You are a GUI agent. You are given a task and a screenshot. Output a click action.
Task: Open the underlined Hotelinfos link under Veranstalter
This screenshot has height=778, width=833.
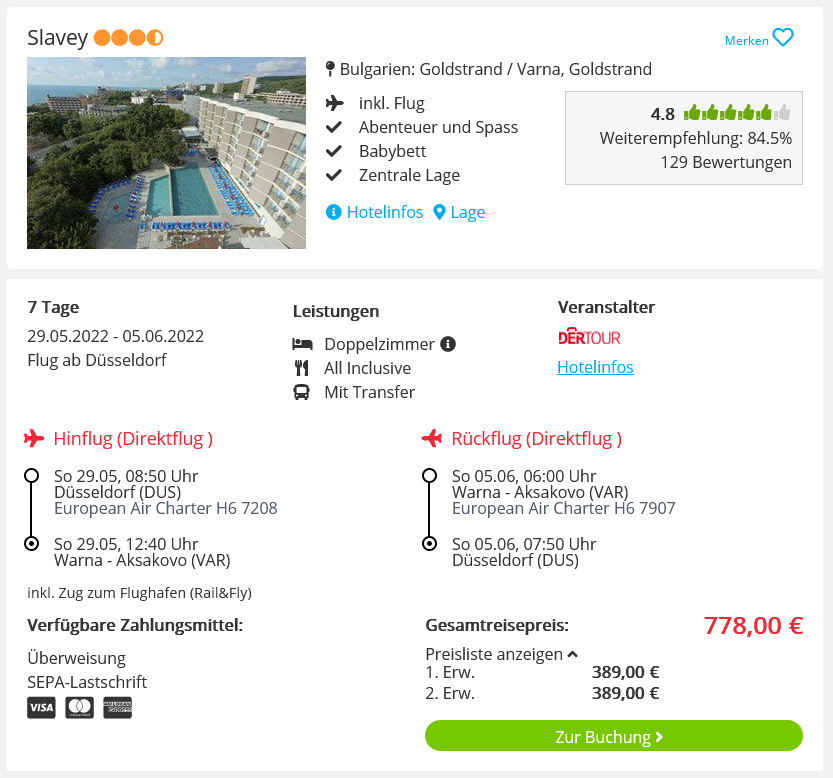(595, 367)
